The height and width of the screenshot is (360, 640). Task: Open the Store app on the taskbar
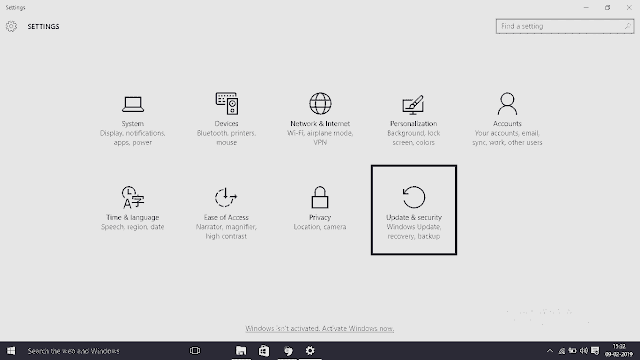click(x=264, y=351)
